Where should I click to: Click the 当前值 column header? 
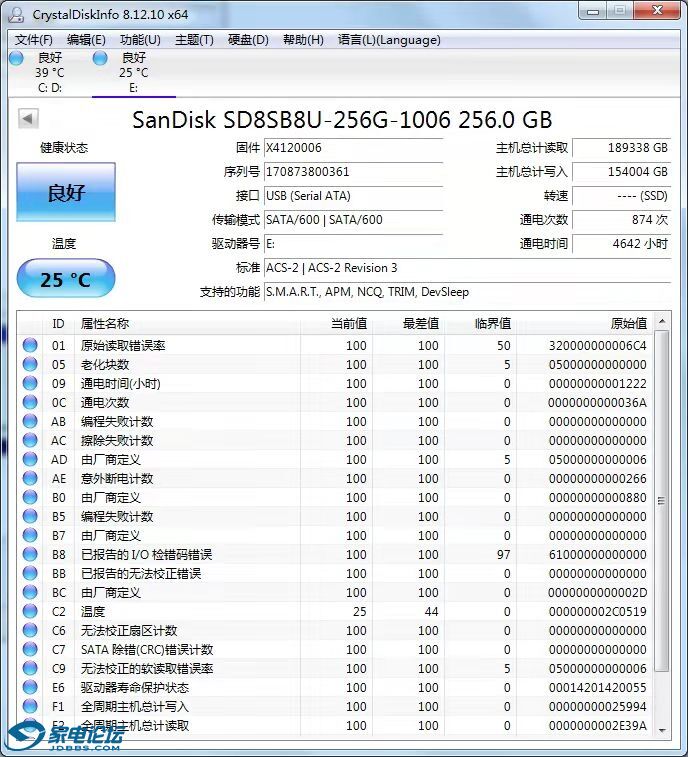[x=337, y=323]
